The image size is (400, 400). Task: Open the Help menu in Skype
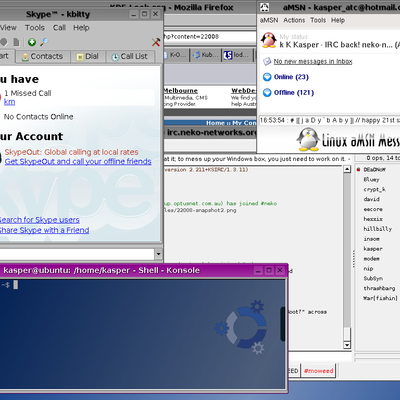point(81,28)
